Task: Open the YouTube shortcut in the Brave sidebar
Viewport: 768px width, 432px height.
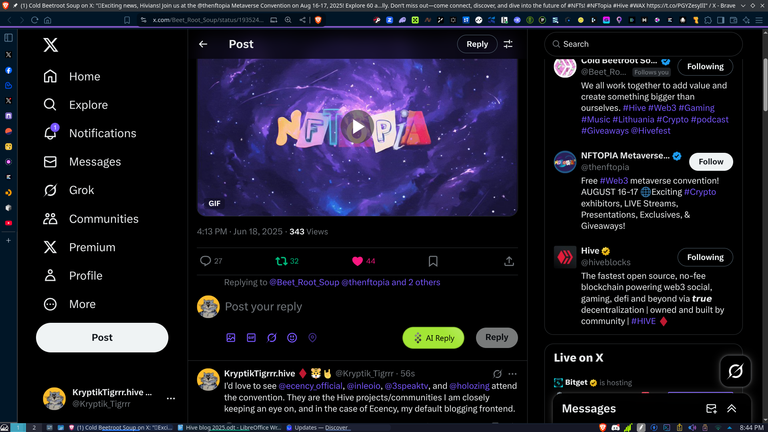Action: (8, 223)
